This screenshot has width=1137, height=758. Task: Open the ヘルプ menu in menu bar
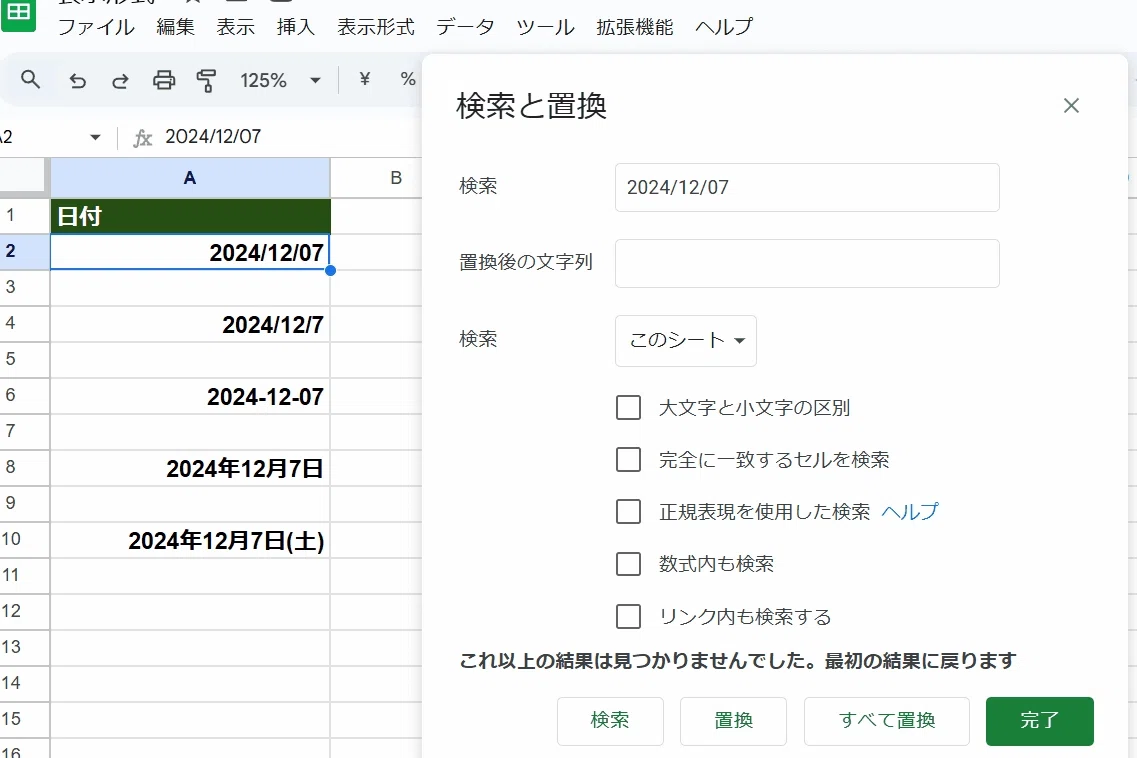[x=724, y=27]
